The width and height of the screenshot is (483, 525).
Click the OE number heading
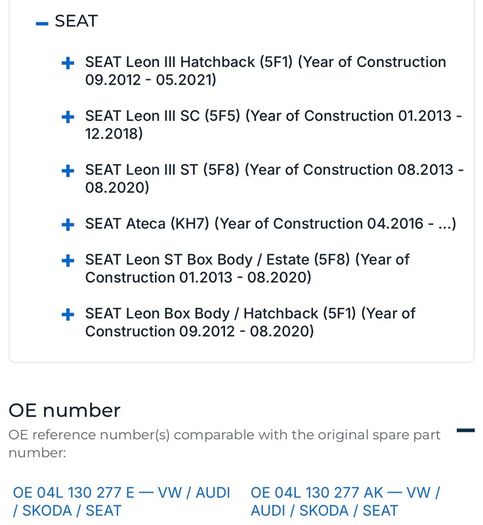point(64,410)
